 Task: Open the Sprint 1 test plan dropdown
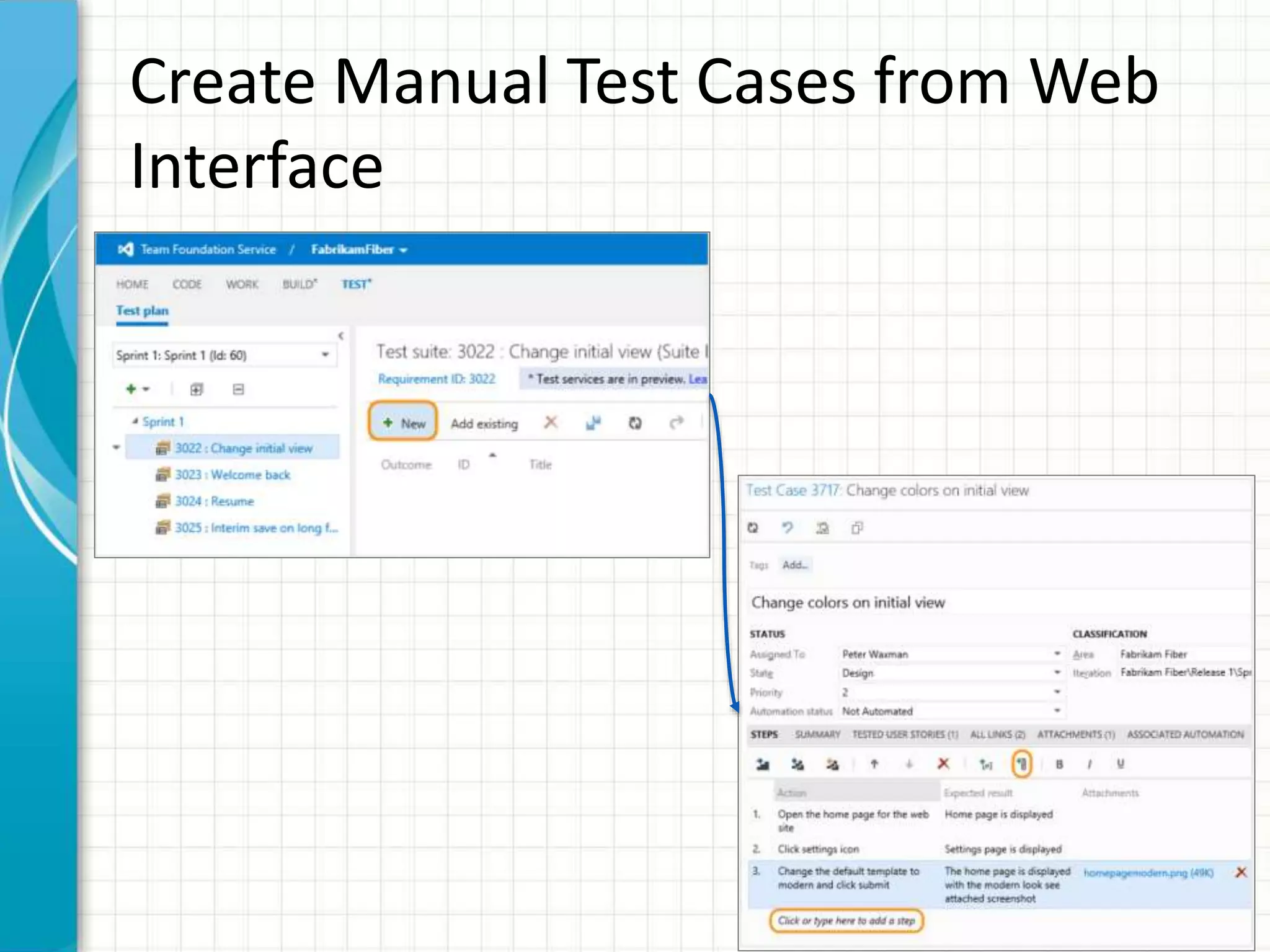(x=224, y=355)
